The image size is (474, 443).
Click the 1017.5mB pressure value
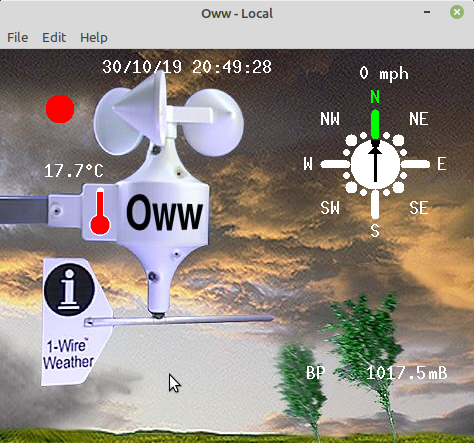click(x=407, y=373)
